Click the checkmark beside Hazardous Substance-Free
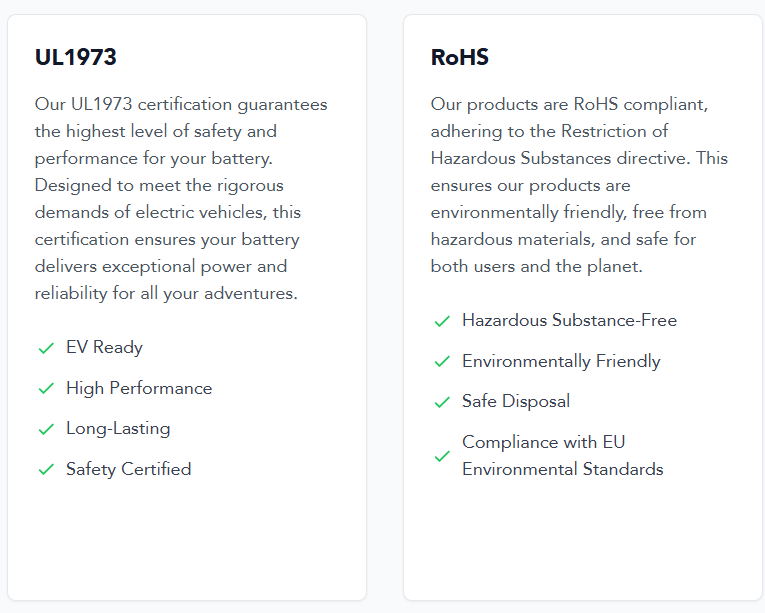The image size is (765, 613). pyautogui.click(x=442, y=321)
